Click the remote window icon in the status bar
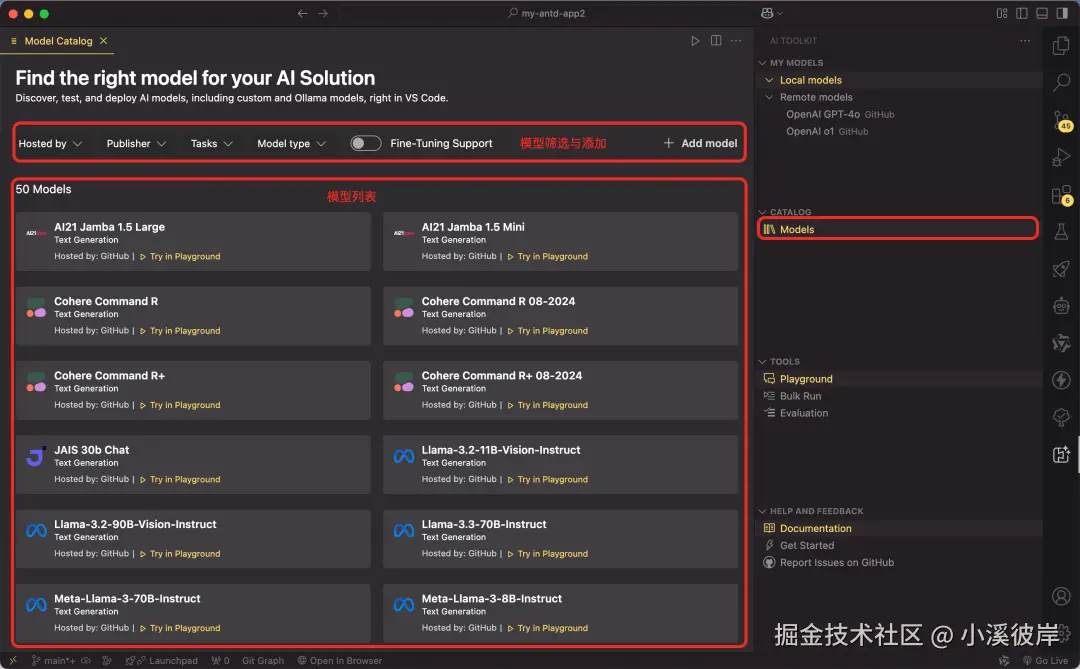This screenshot has height=669, width=1080. pos(12,660)
